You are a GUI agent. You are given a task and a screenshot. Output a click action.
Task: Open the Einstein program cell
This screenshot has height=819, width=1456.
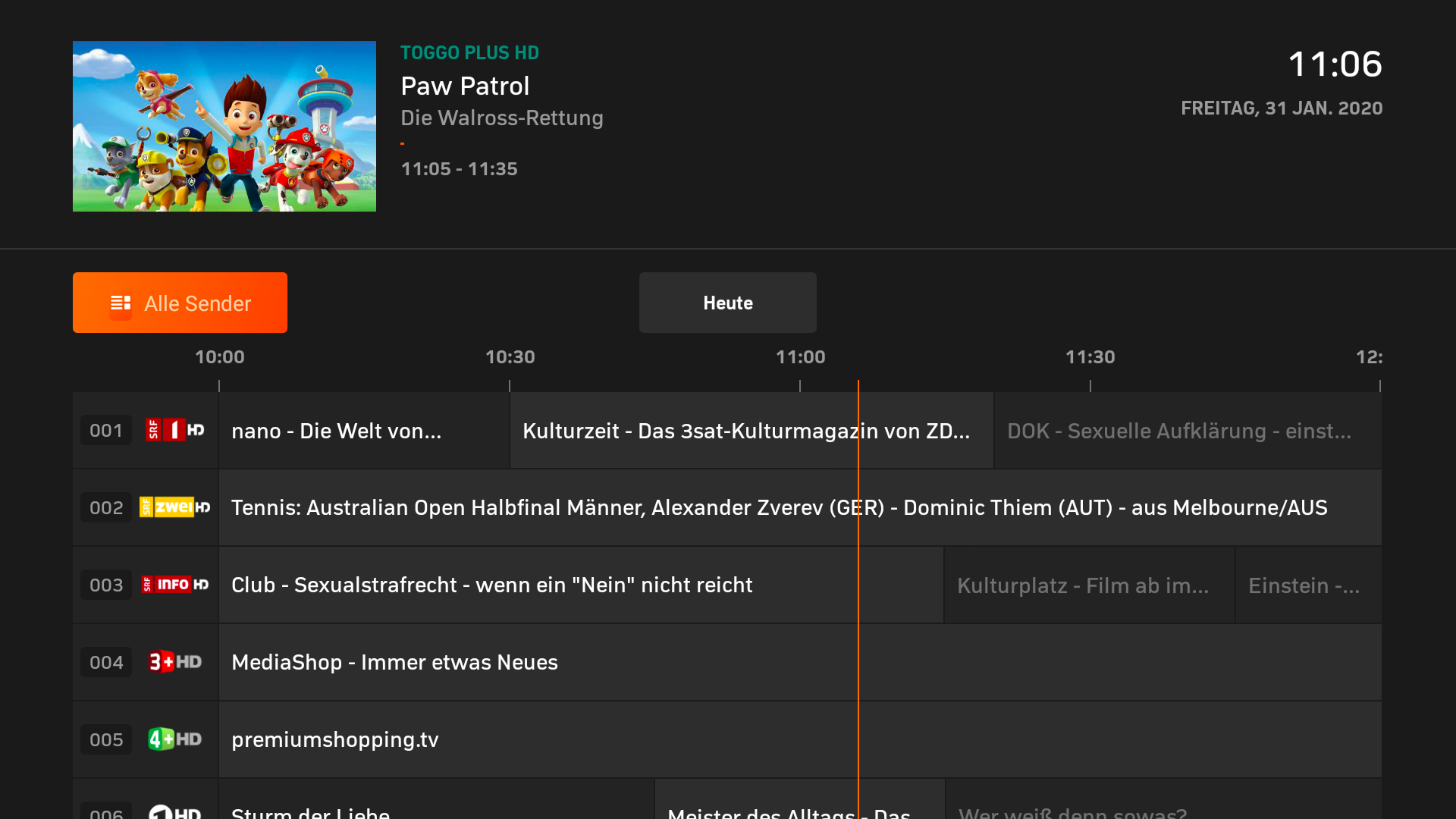tap(1309, 585)
